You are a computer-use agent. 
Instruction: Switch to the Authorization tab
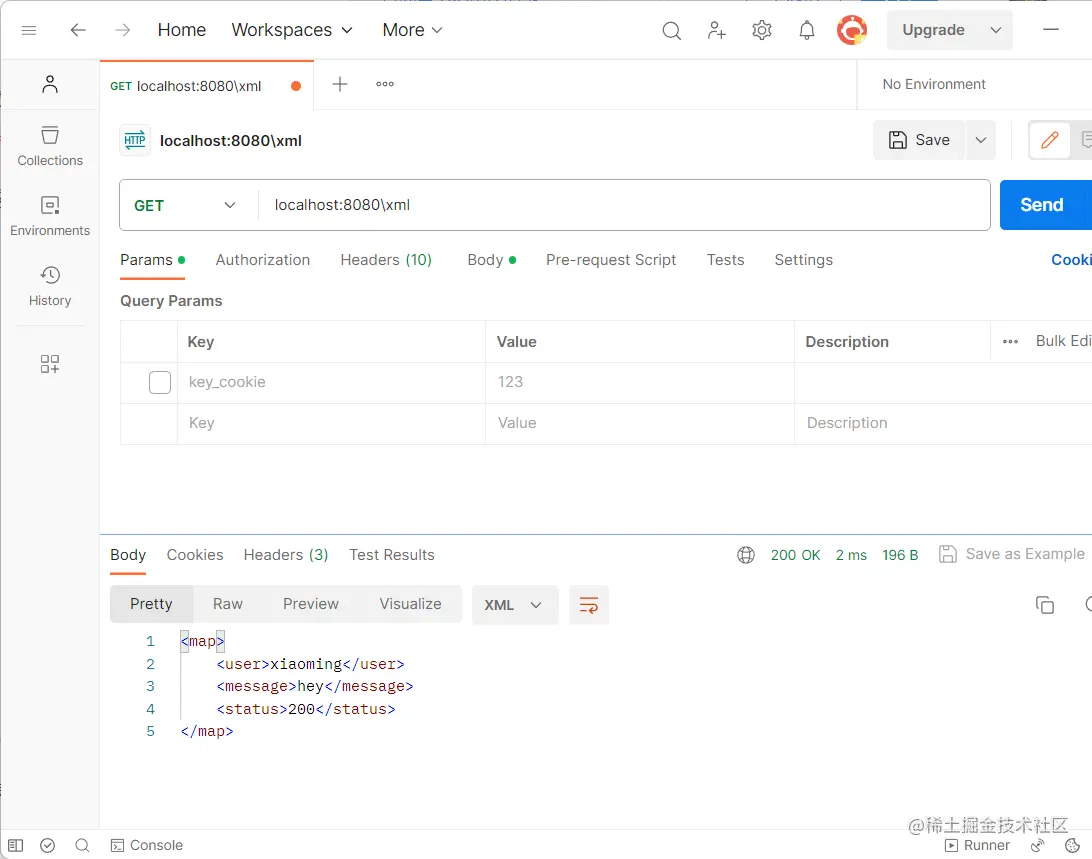pyautogui.click(x=263, y=260)
